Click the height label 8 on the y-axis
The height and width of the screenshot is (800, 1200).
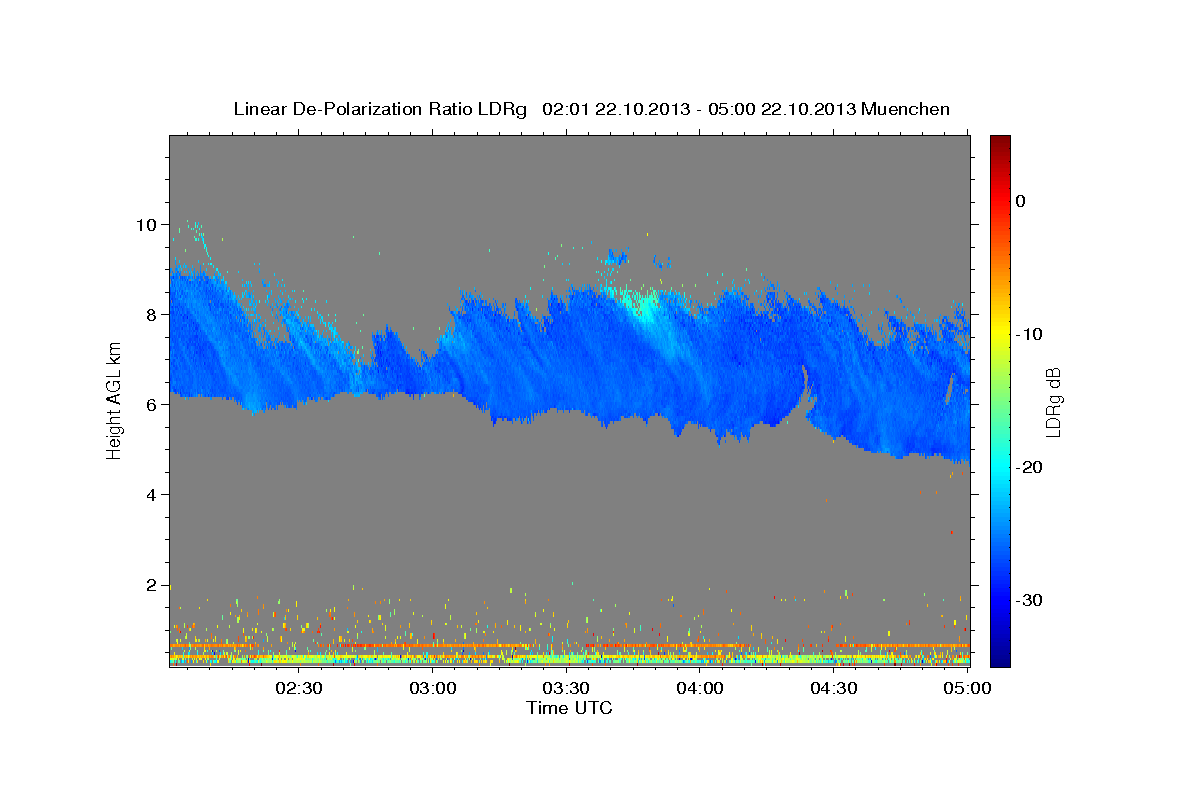(x=151, y=315)
